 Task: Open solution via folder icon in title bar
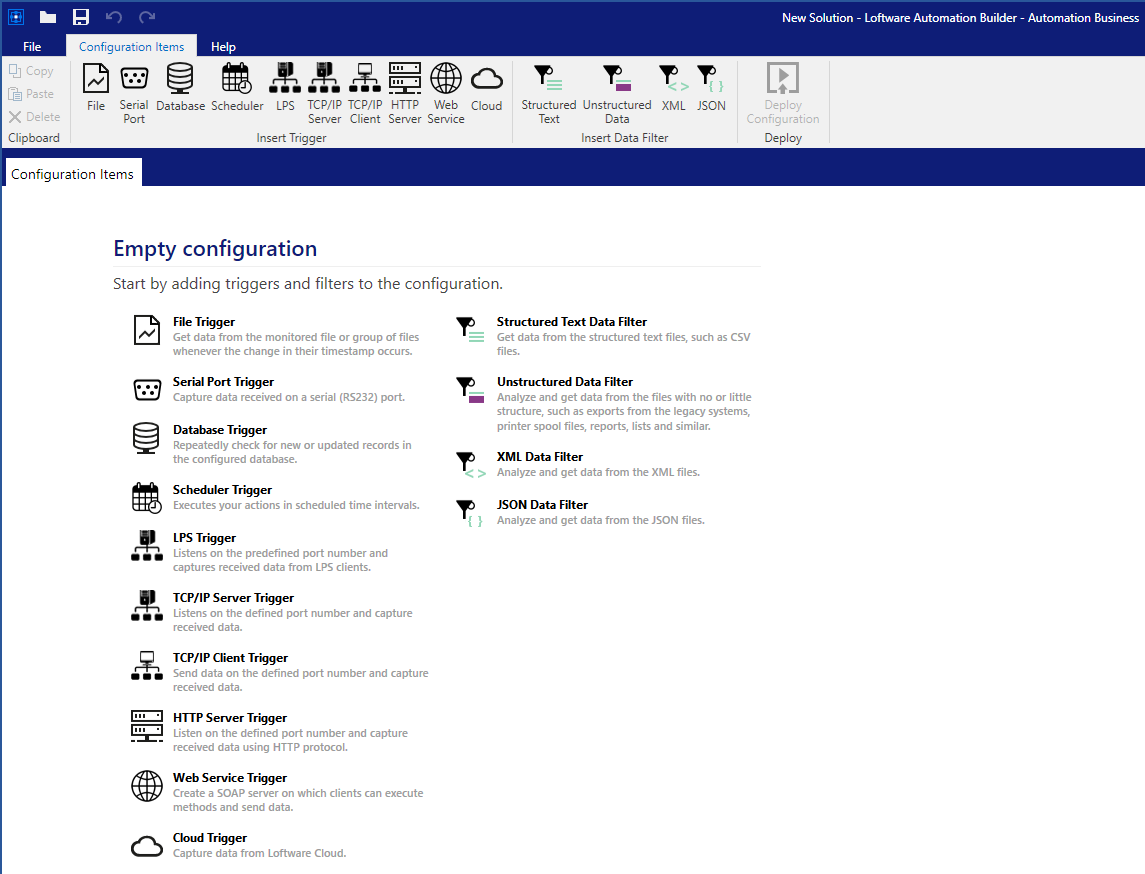47,17
